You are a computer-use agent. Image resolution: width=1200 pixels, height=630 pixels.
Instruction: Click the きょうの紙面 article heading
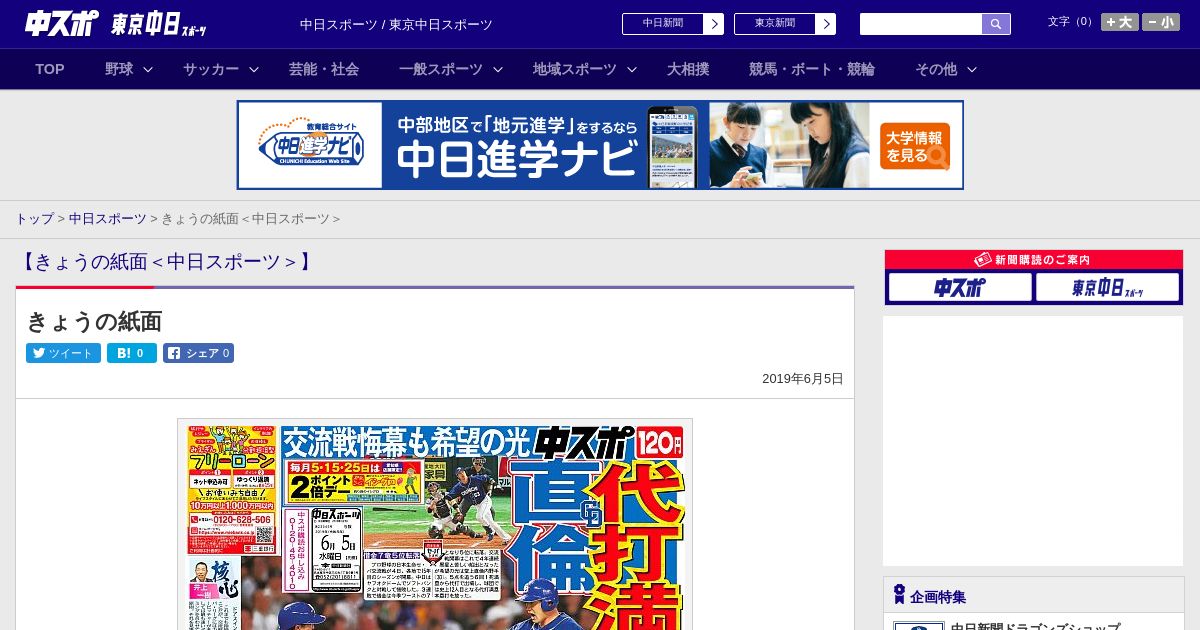pyautogui.click(x=94, y=321)
